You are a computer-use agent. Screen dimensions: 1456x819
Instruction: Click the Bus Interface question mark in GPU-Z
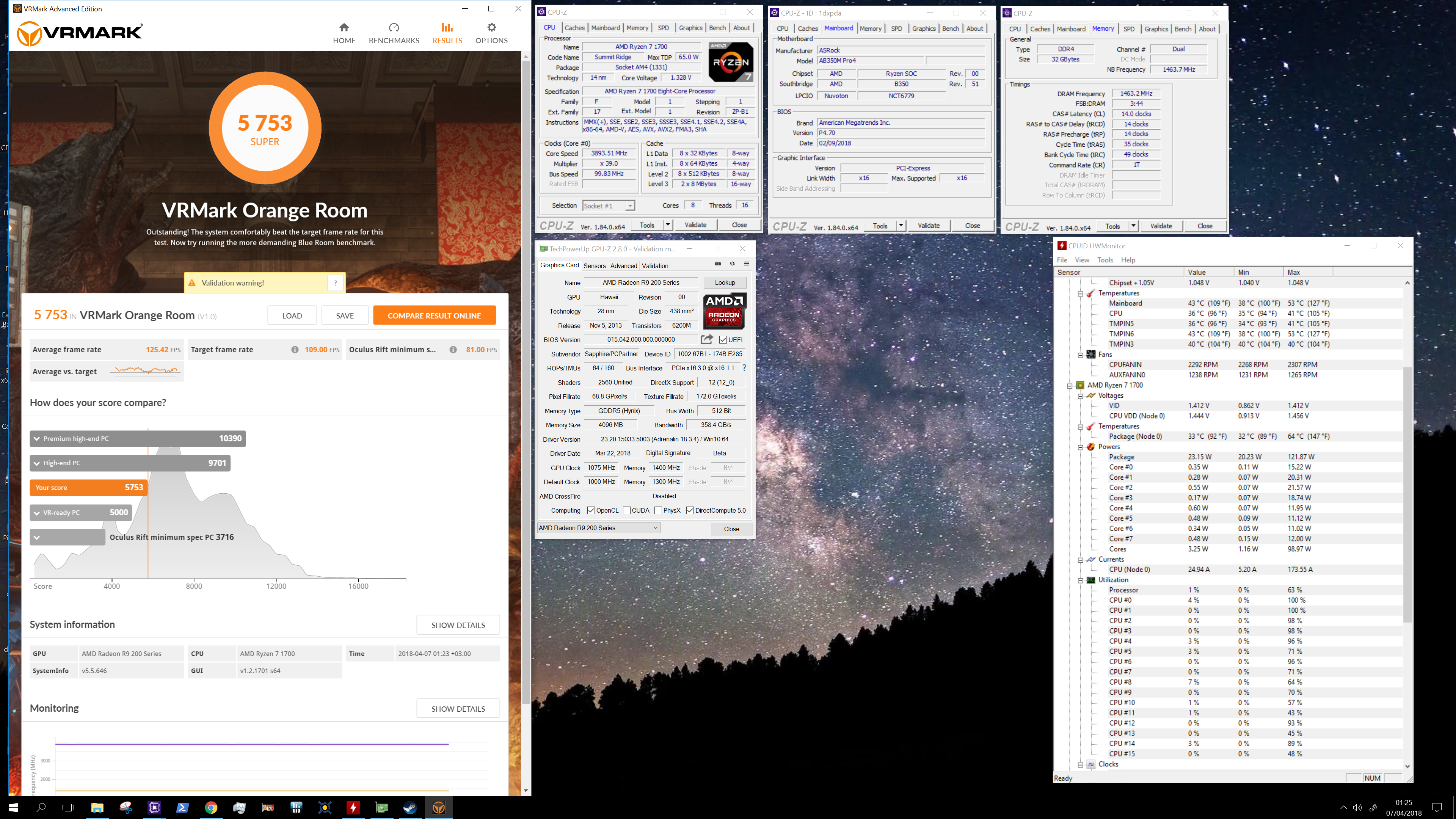744,368
